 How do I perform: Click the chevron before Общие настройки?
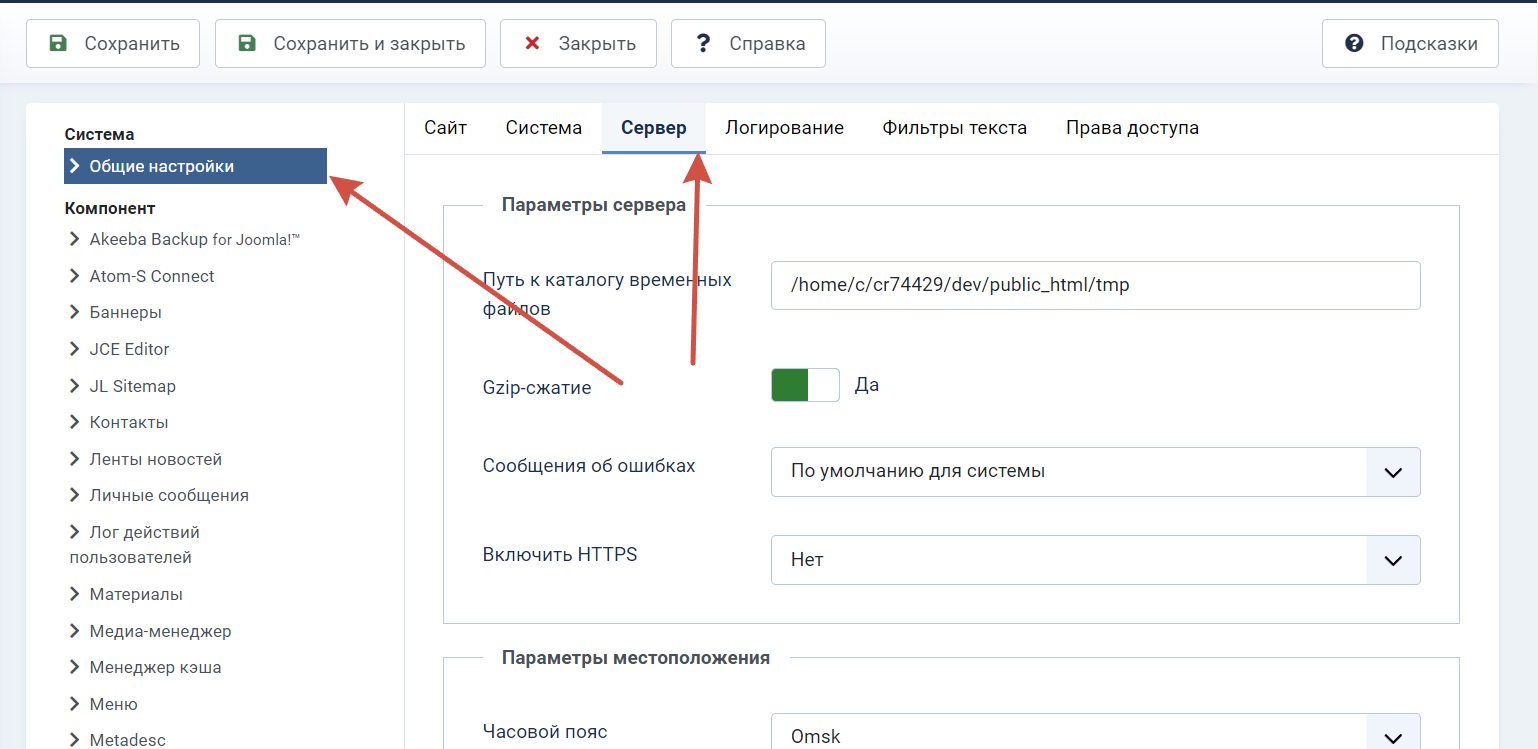pos(75,166)
